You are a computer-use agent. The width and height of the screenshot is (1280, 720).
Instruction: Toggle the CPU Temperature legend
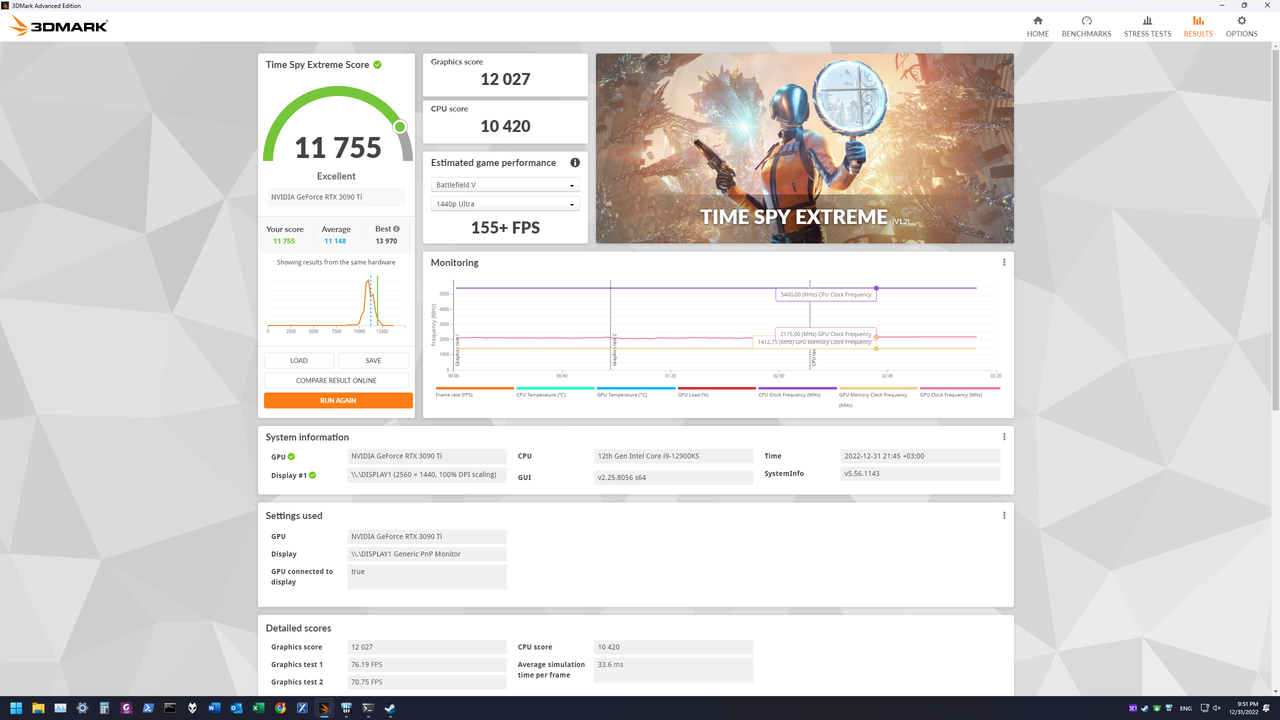pos(555,392)
